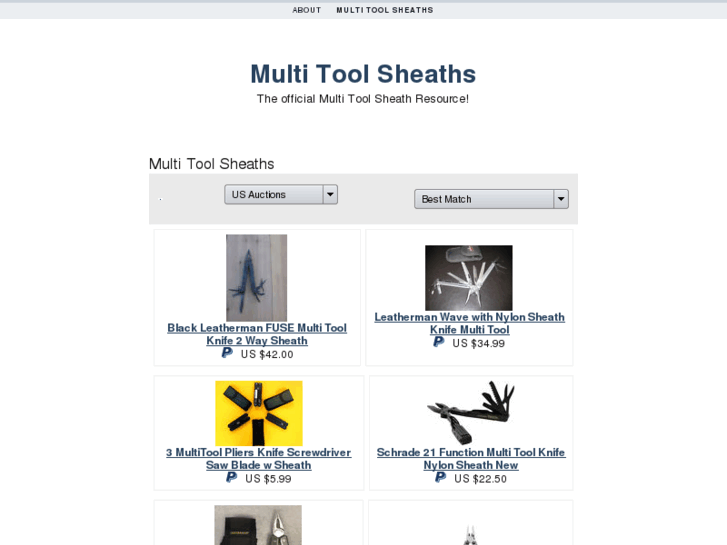Click the tagline 'The official Multi Tool Sheath Resource!'
This screenshot has width=727, height=545.
(x=363, y=99)
